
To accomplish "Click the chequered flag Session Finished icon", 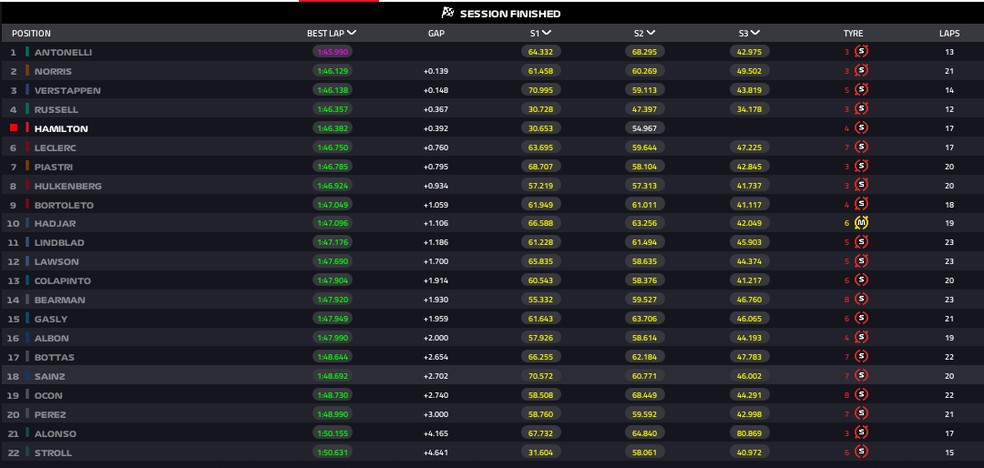I will pos(448,13).
